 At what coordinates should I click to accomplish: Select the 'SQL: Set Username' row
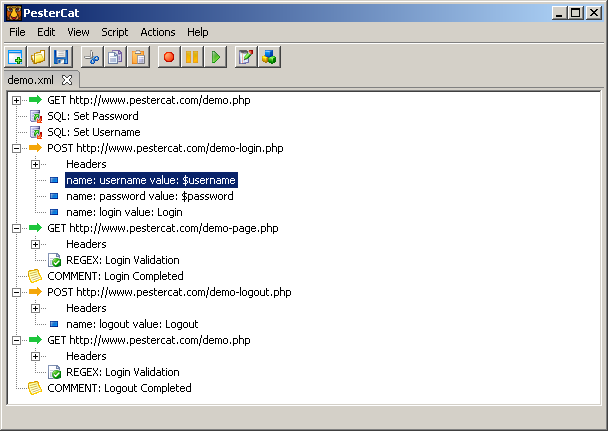pos(94,132)
